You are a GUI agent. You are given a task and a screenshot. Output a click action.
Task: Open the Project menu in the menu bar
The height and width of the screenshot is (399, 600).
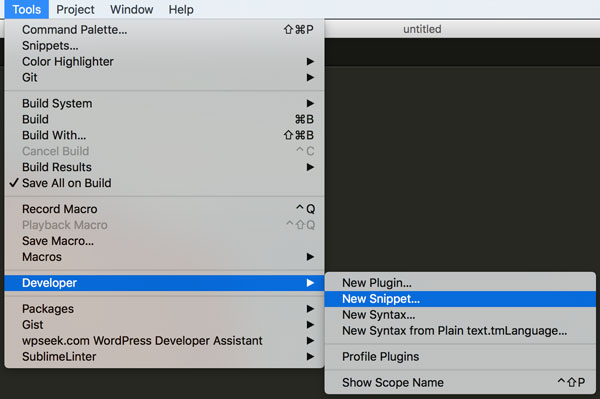point(75,9)
